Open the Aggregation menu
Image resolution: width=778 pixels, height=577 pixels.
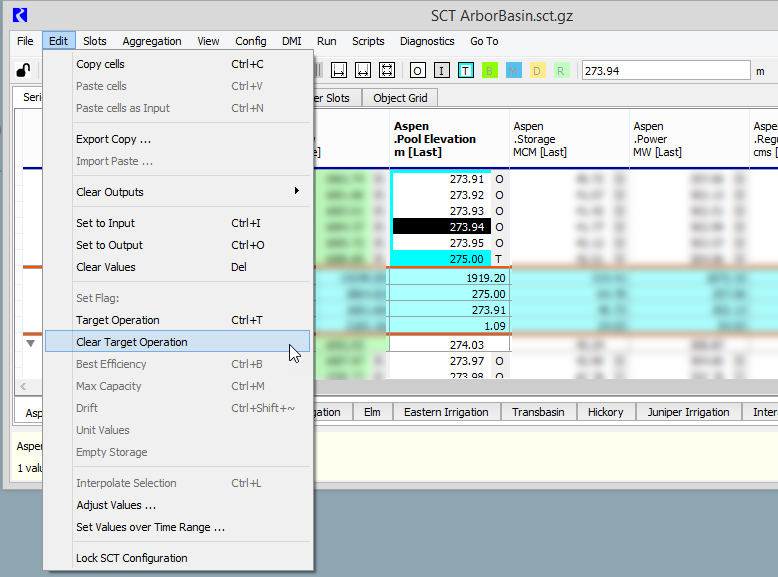[152, 41]
